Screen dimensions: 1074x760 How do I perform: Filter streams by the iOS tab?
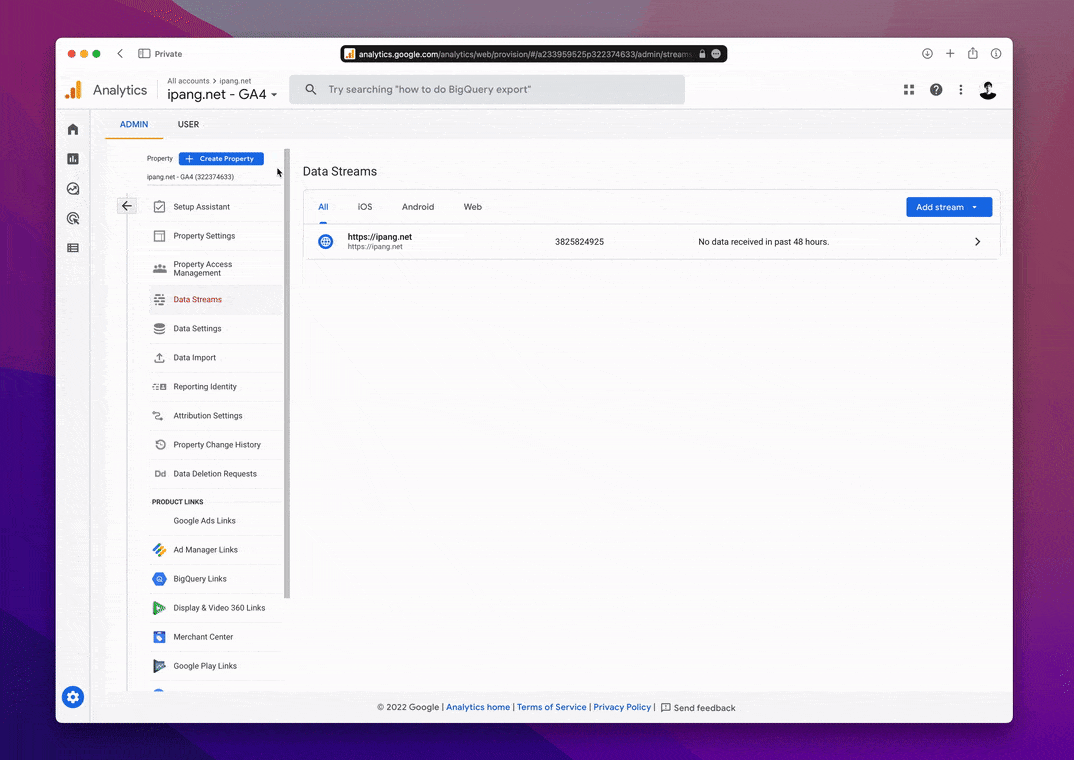pos(365,207)
